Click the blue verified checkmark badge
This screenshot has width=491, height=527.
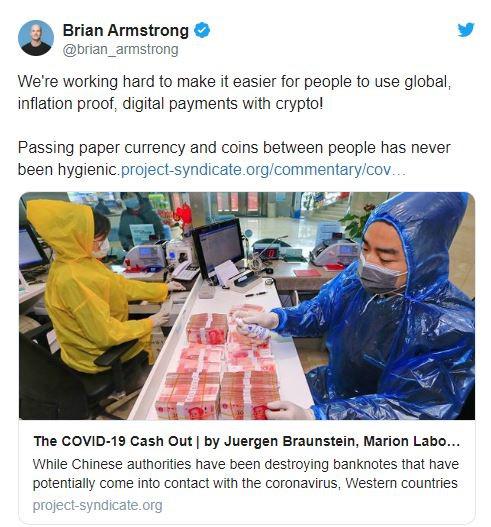coord(202,31)
